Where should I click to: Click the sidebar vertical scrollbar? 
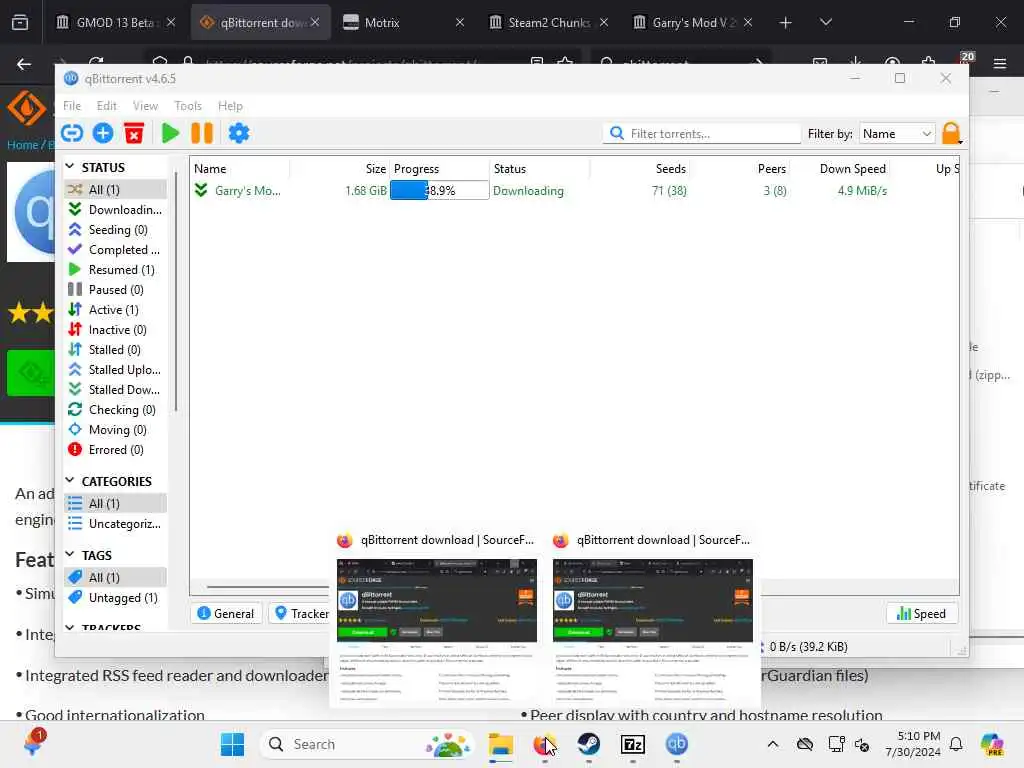(176, 291)
